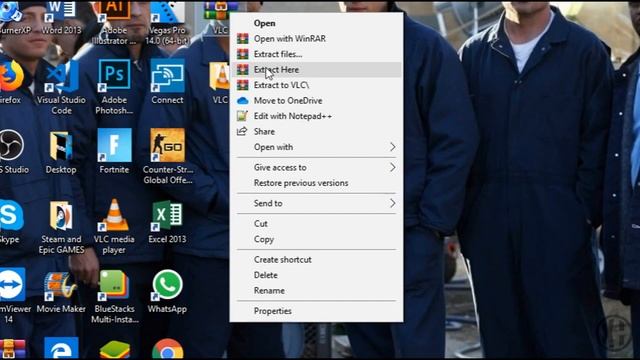Screen dimensions: 640x360
Task: Select the Microsoft Edge desktop icon
Action: tap(61, 349)
